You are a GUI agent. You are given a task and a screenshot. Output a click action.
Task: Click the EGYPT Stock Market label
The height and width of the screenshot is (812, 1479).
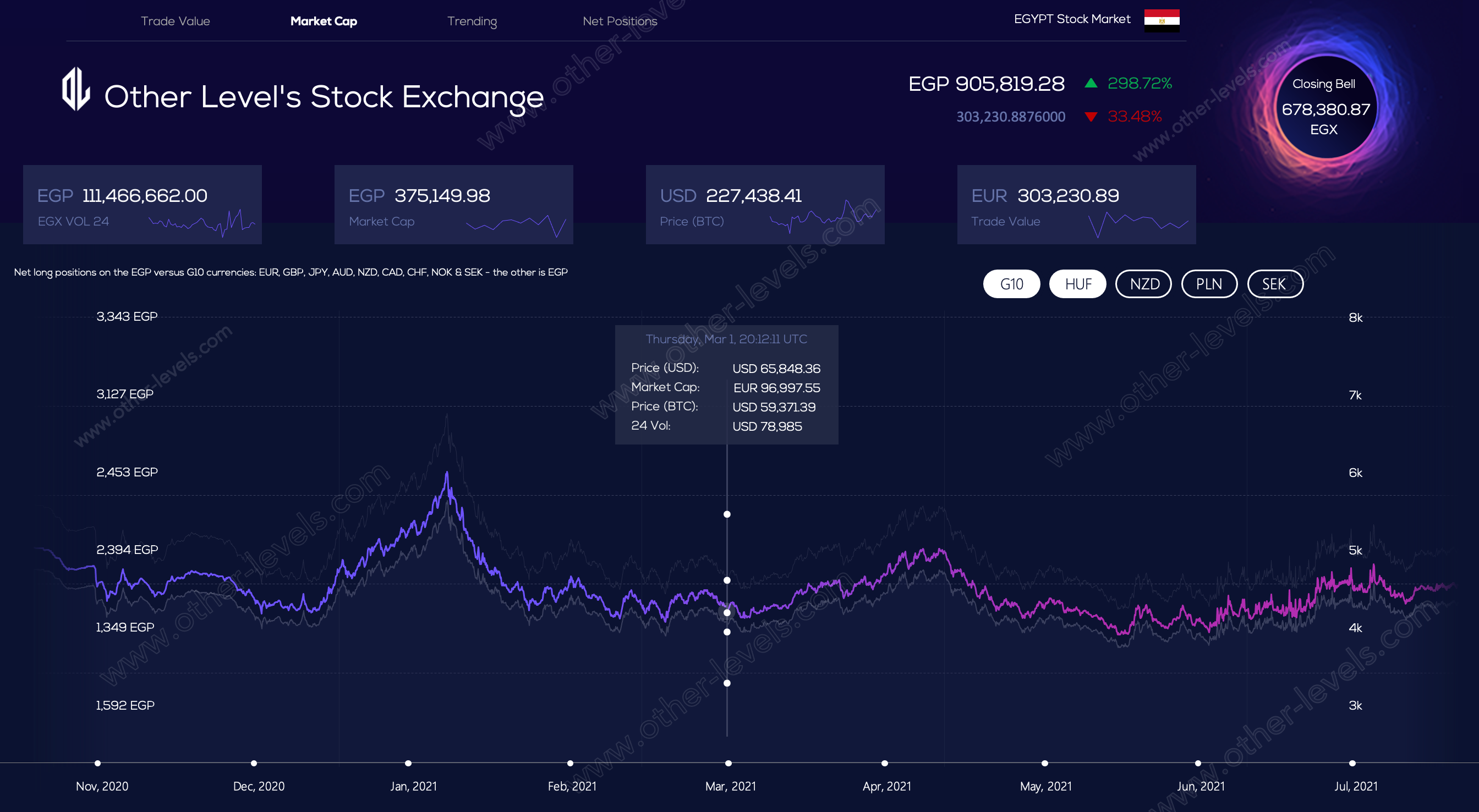1071,19
